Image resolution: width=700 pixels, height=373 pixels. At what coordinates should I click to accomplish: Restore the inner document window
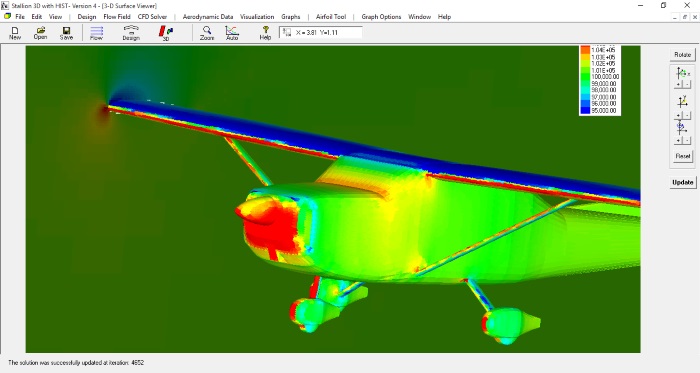(x=684, y=17)
